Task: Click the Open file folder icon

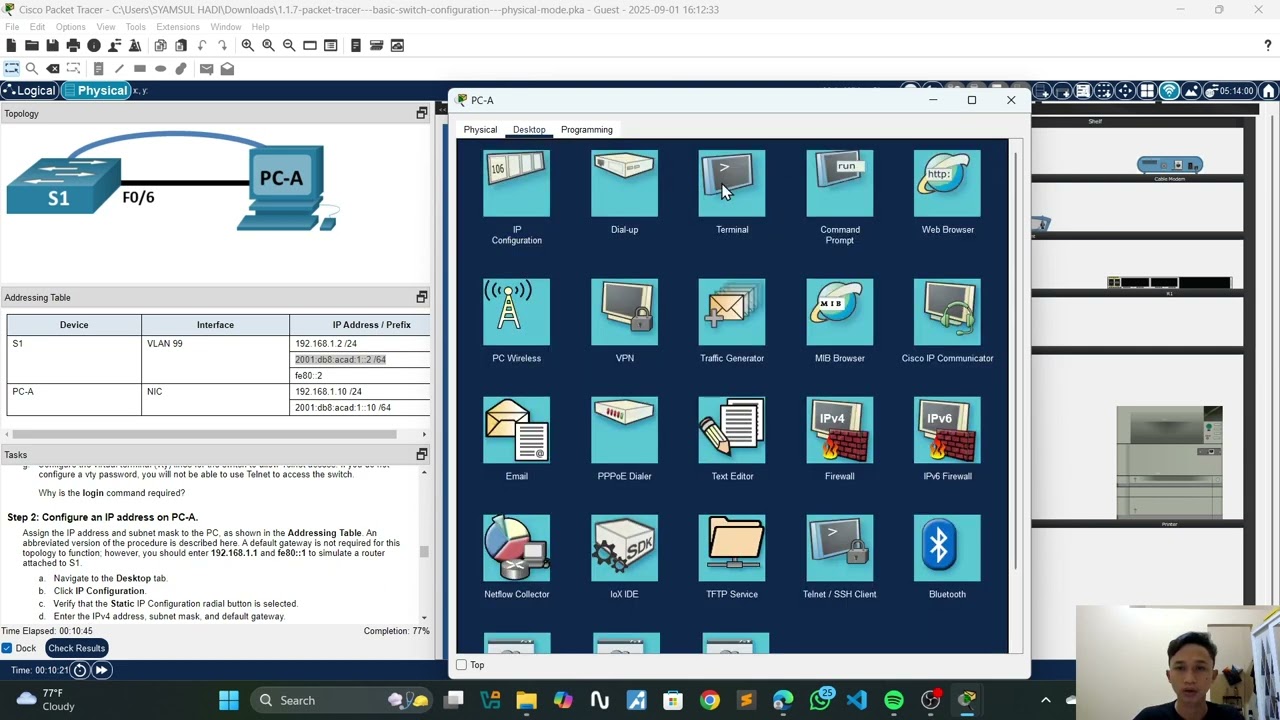Action: 32,45
